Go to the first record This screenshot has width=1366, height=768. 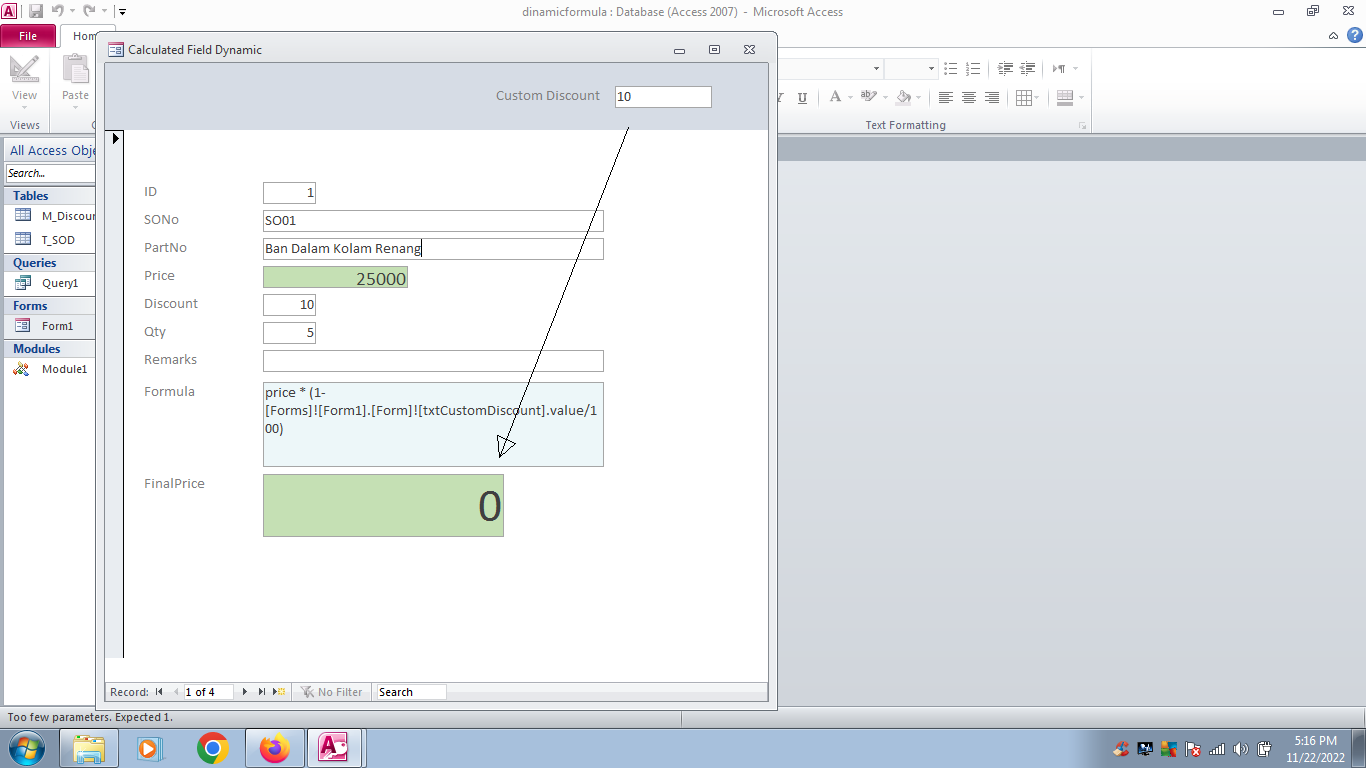pos(159,692)
